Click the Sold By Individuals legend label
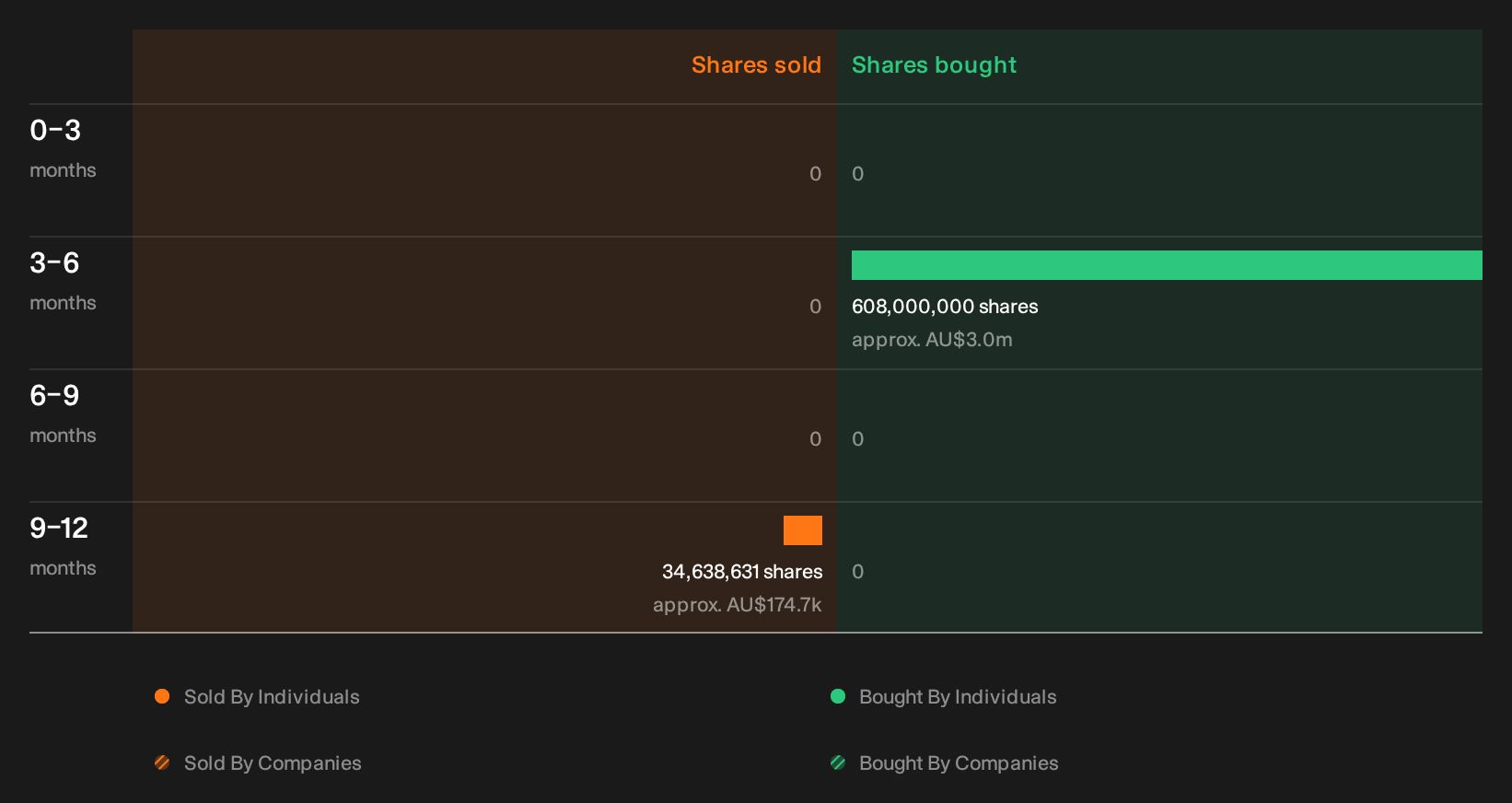 coord(272,697)
